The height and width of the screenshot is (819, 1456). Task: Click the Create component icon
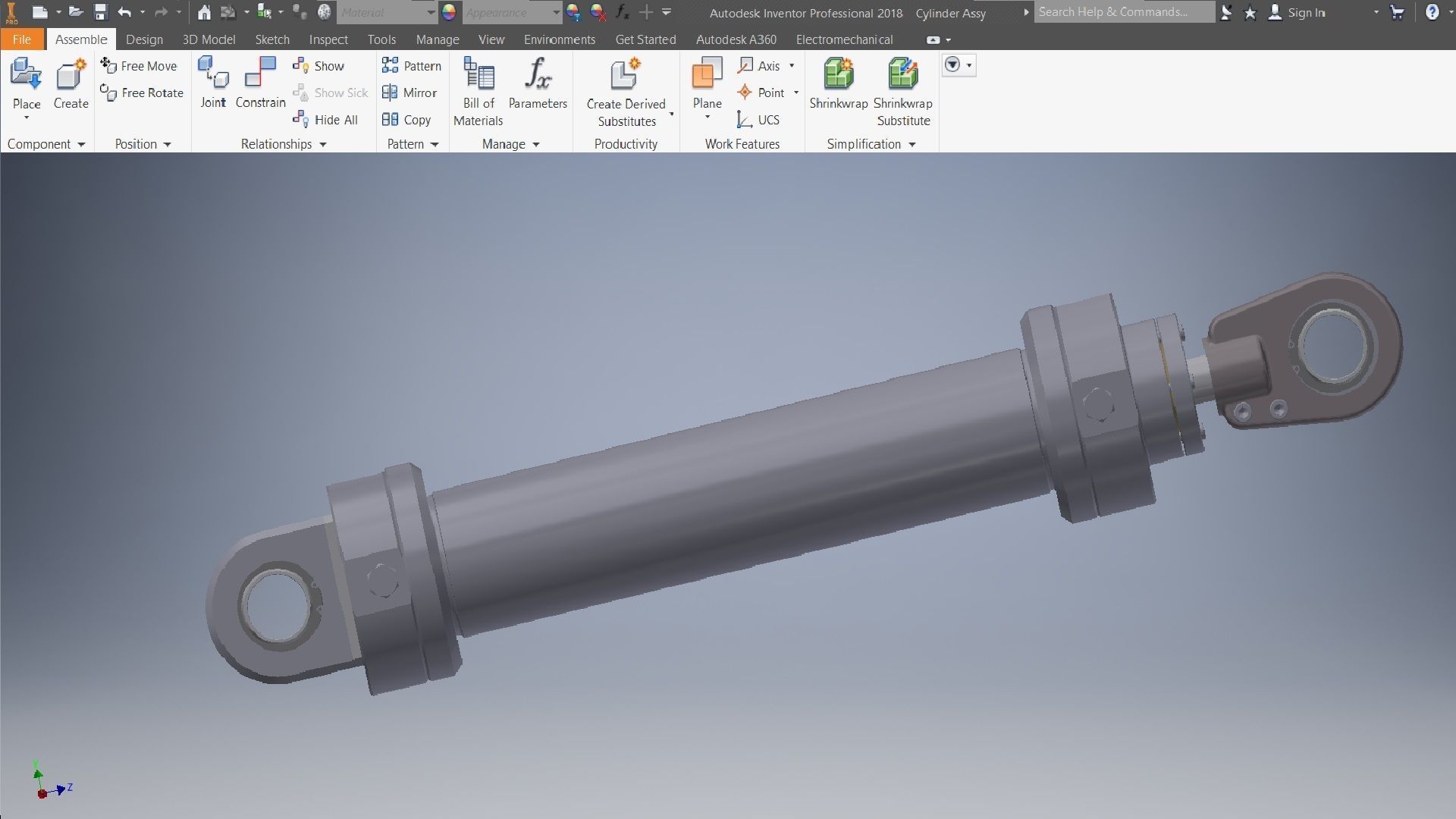click(71, 74)
